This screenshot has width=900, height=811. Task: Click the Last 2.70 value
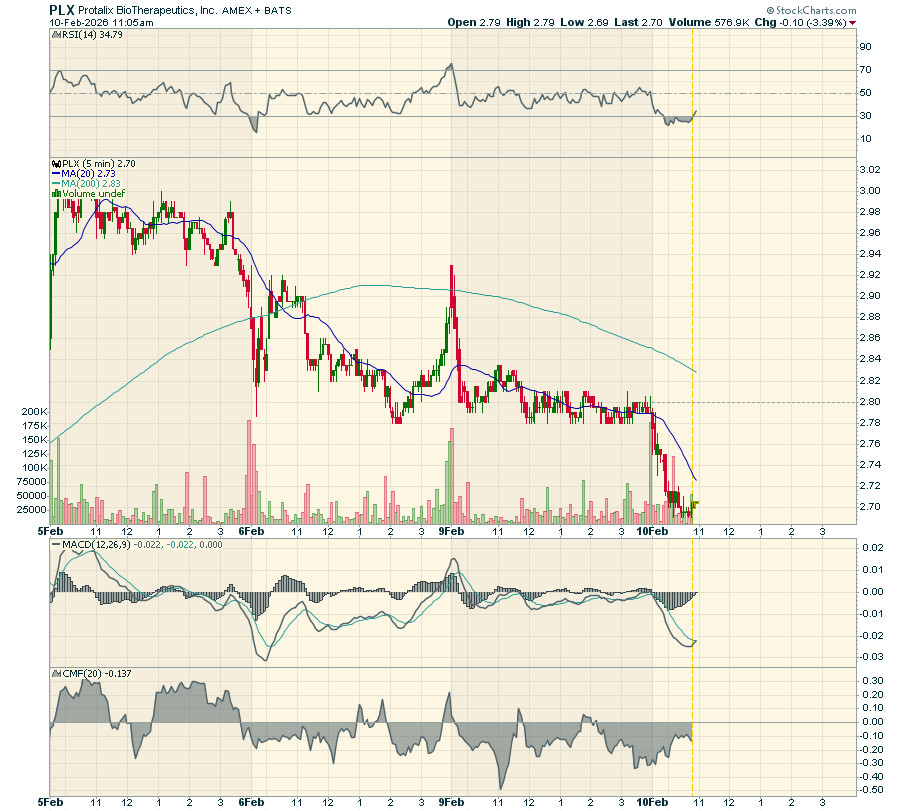[x=638, y=22]
